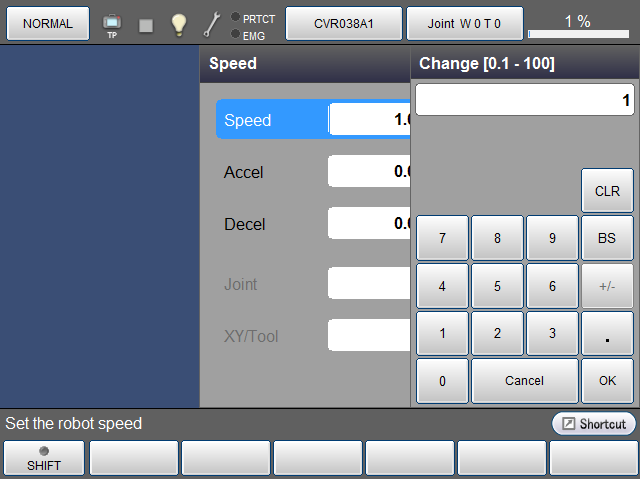The image size is (640, 479).
Task: Select the Accel row
Action: pos(270,172)
